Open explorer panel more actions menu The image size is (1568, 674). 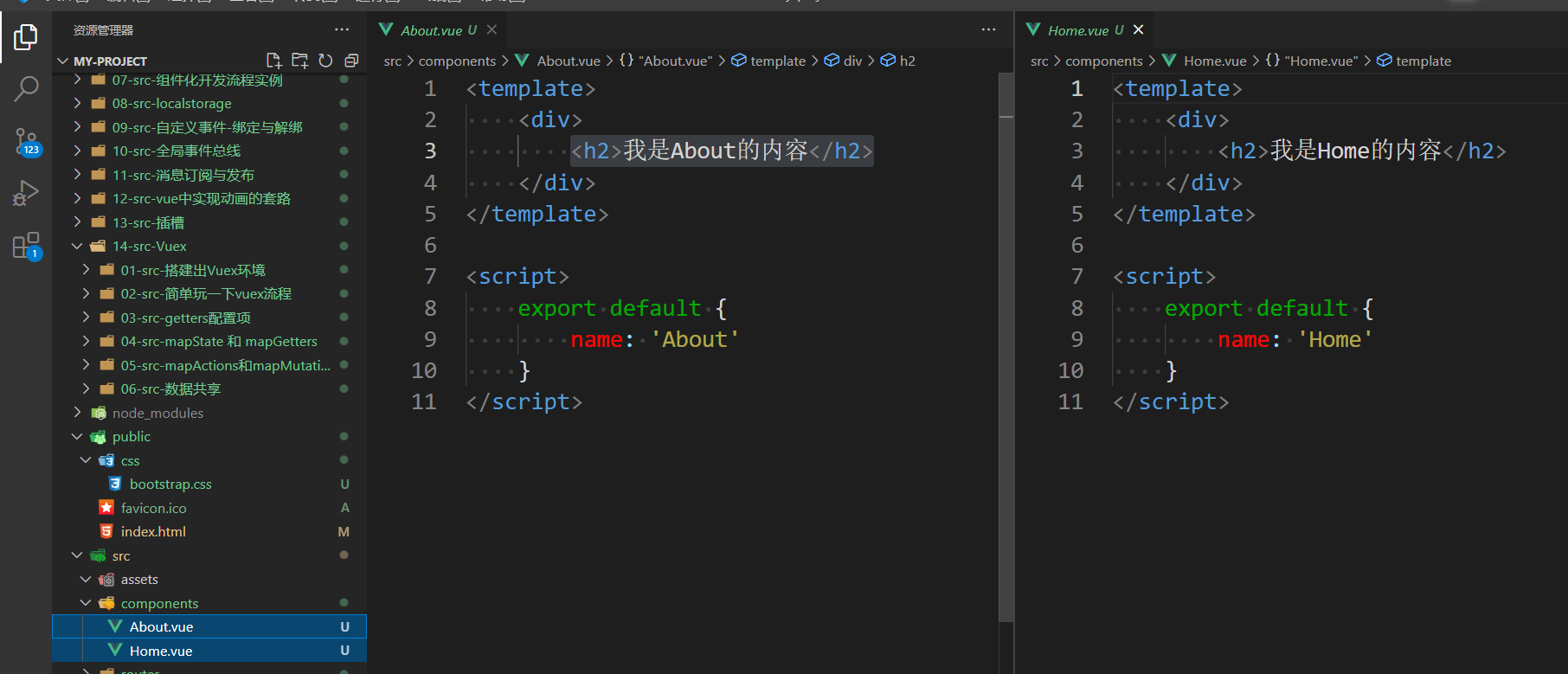[343, 29]
